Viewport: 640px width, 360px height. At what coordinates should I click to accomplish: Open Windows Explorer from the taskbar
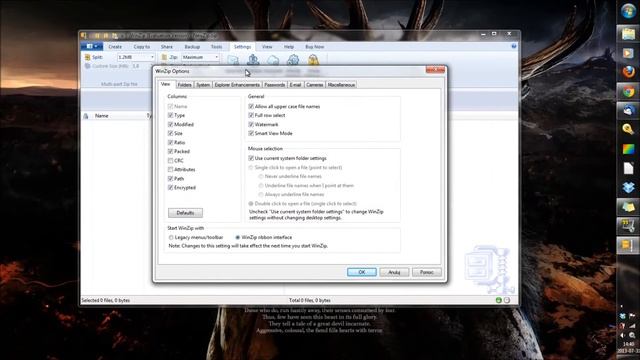point(628,33)
